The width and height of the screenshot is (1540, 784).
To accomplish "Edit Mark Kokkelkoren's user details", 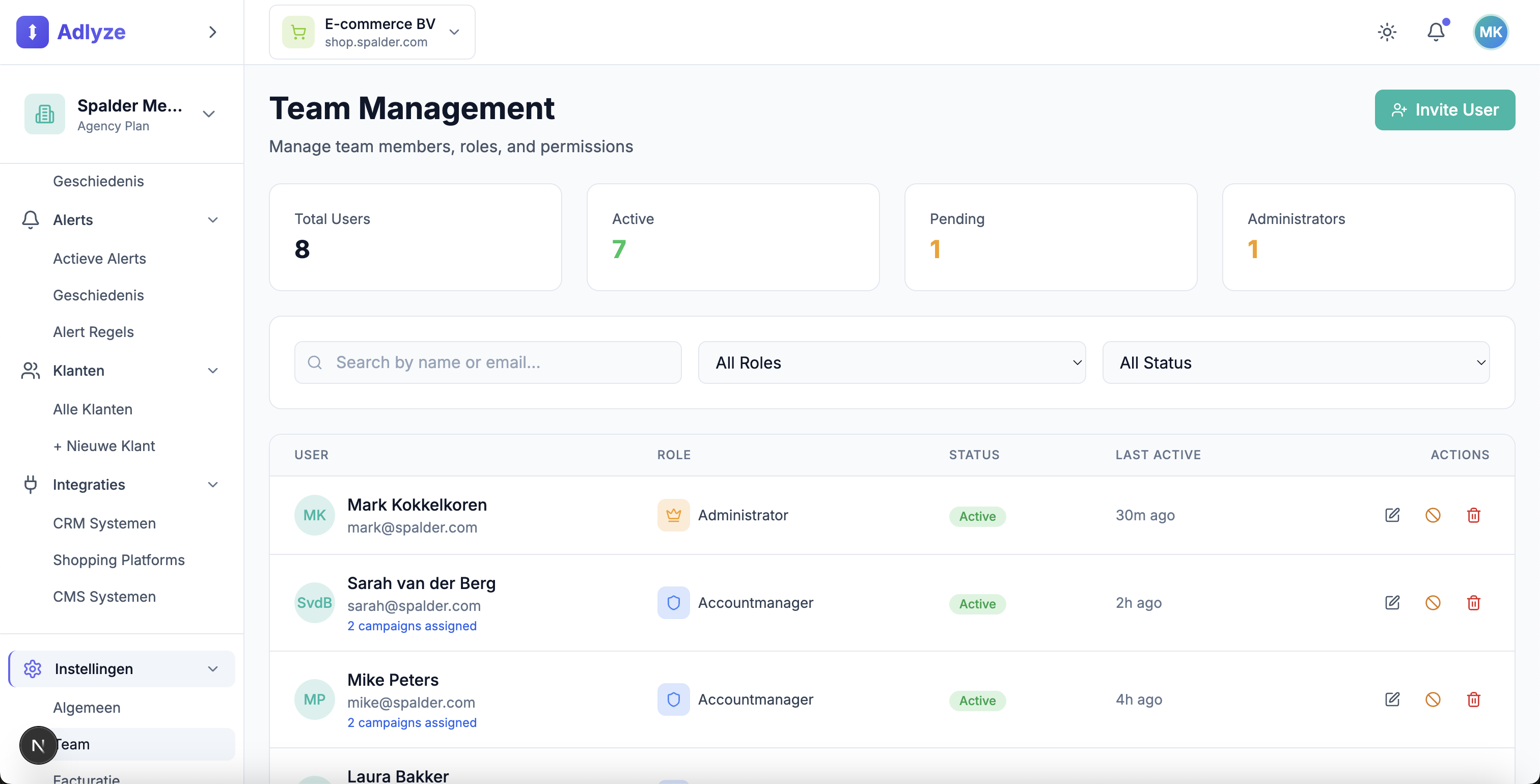I will click(x=1392, y=515).
